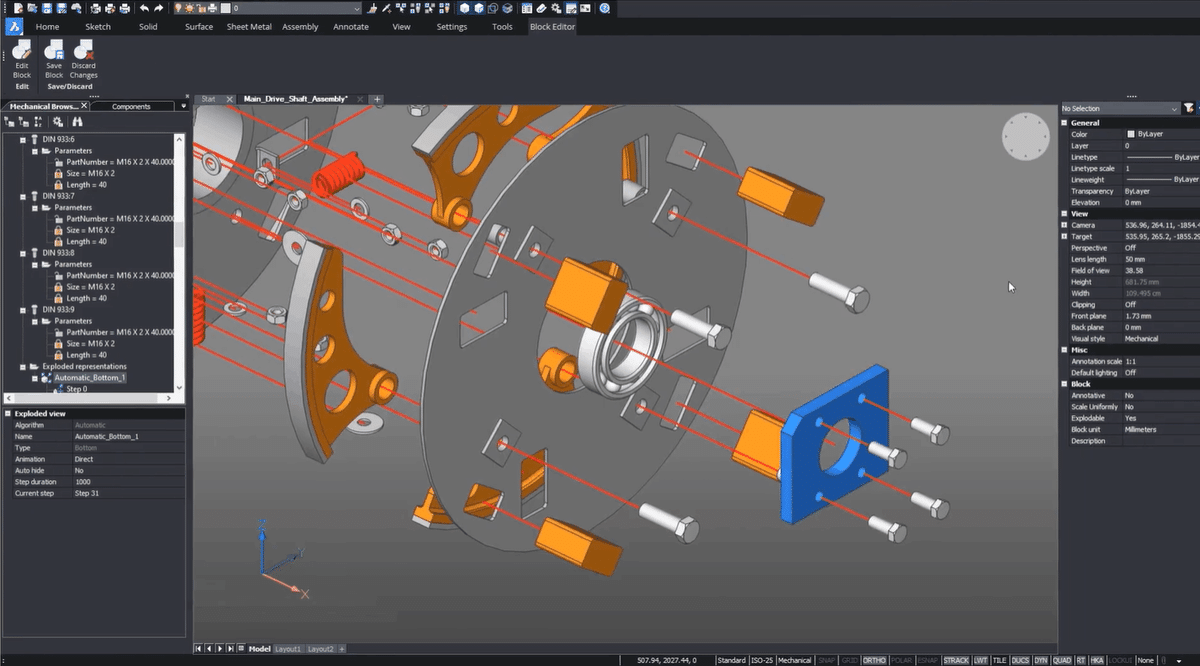The height and width of the screenshot is (666, 1200).
Task: Toggle STRACK in the status bar
Action: coord(955,660)
